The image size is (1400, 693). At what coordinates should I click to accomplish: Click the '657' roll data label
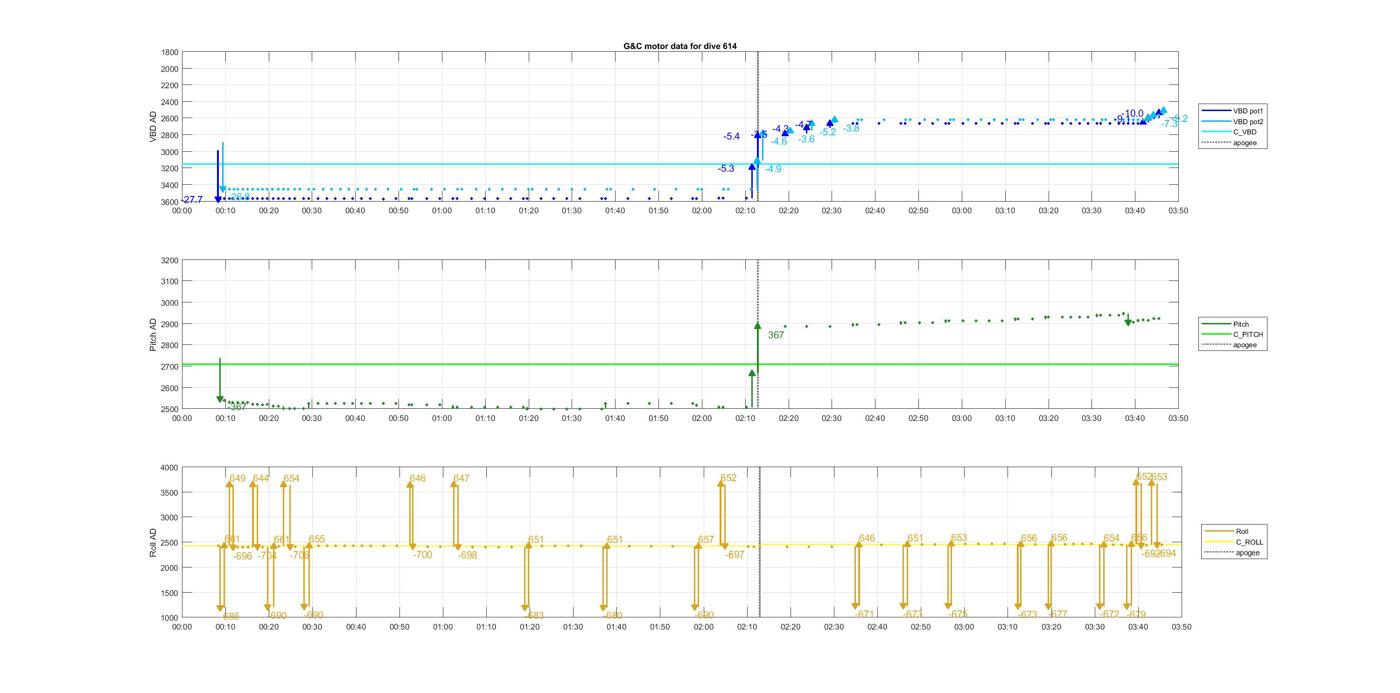pos(706,539)
